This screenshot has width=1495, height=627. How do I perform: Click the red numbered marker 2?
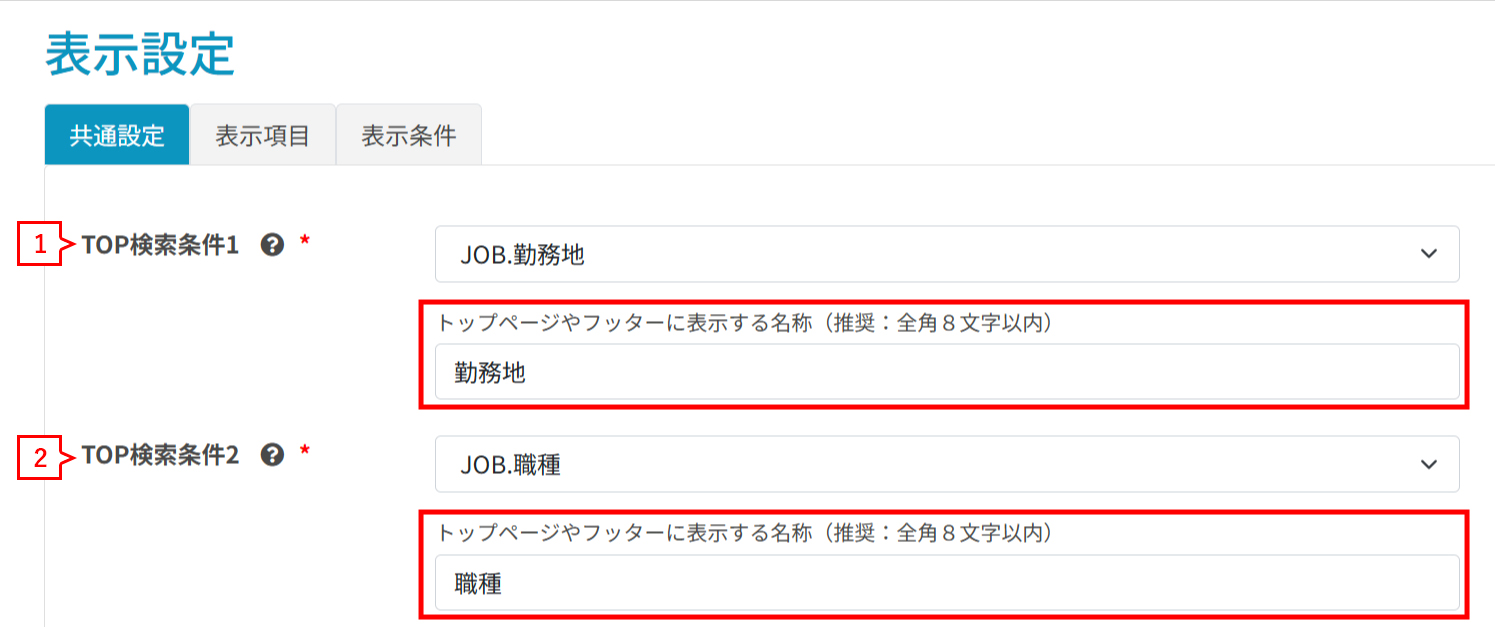(40, 459)
